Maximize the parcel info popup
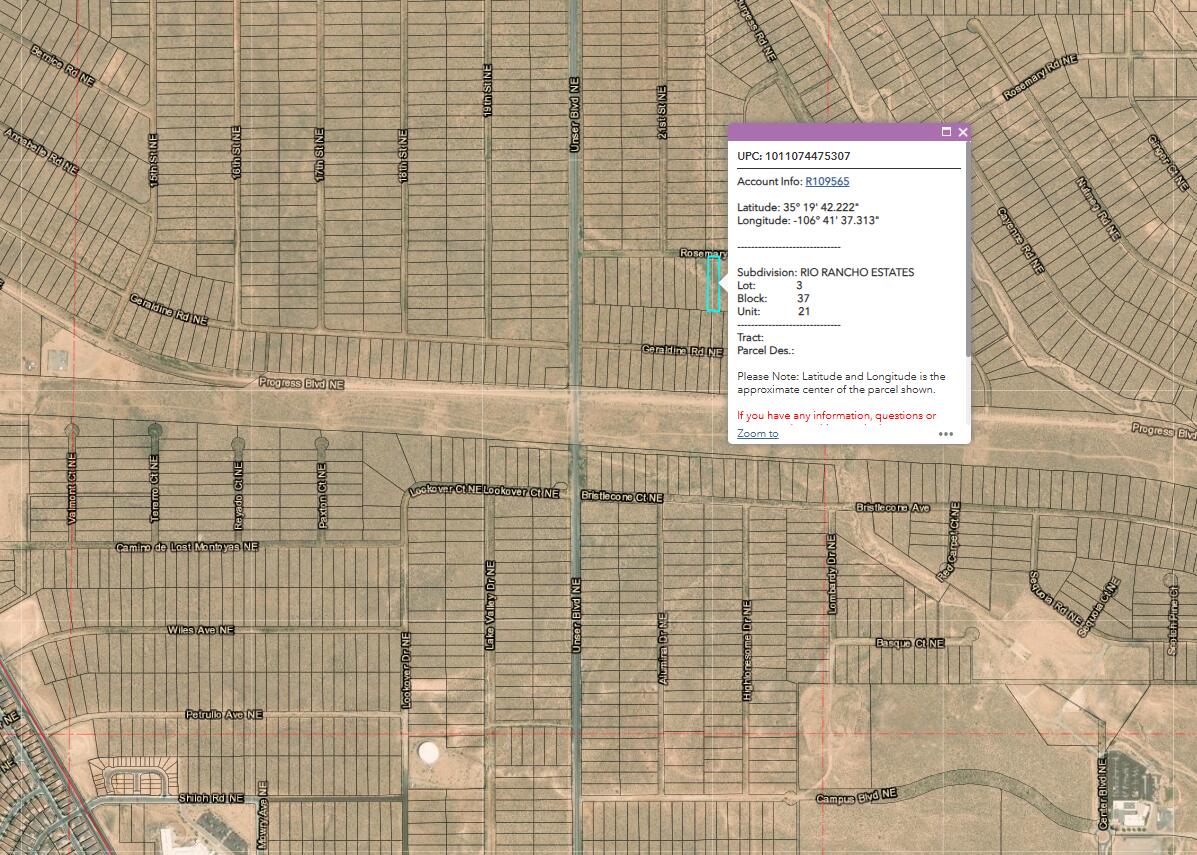 click(947, 132)
